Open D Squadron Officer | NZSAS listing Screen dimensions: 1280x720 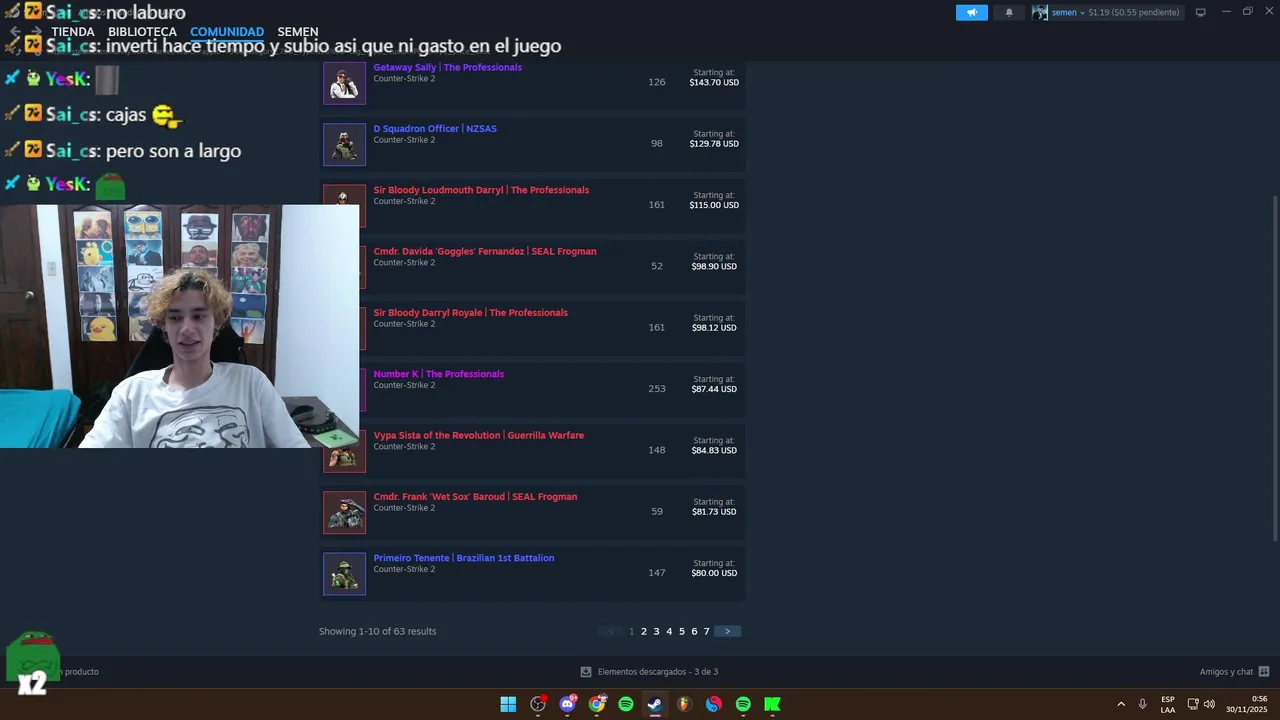pyautogui.click(x=435, y=129)
